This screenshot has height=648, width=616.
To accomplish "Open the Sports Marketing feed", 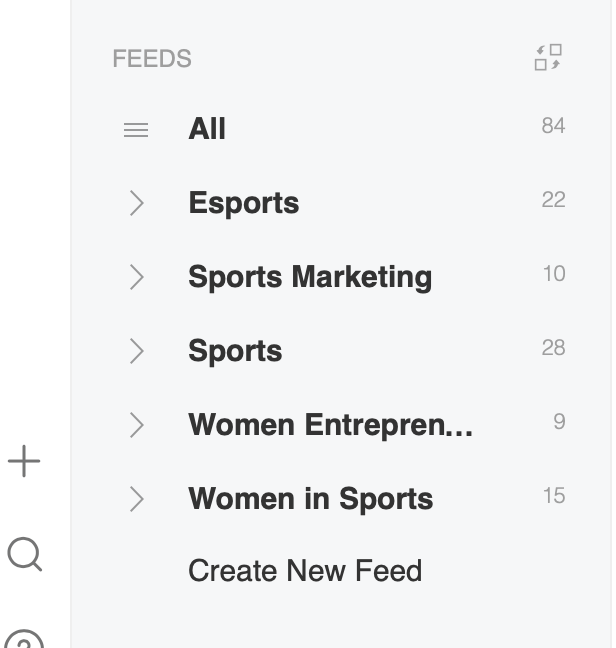I will click(310, 277).
